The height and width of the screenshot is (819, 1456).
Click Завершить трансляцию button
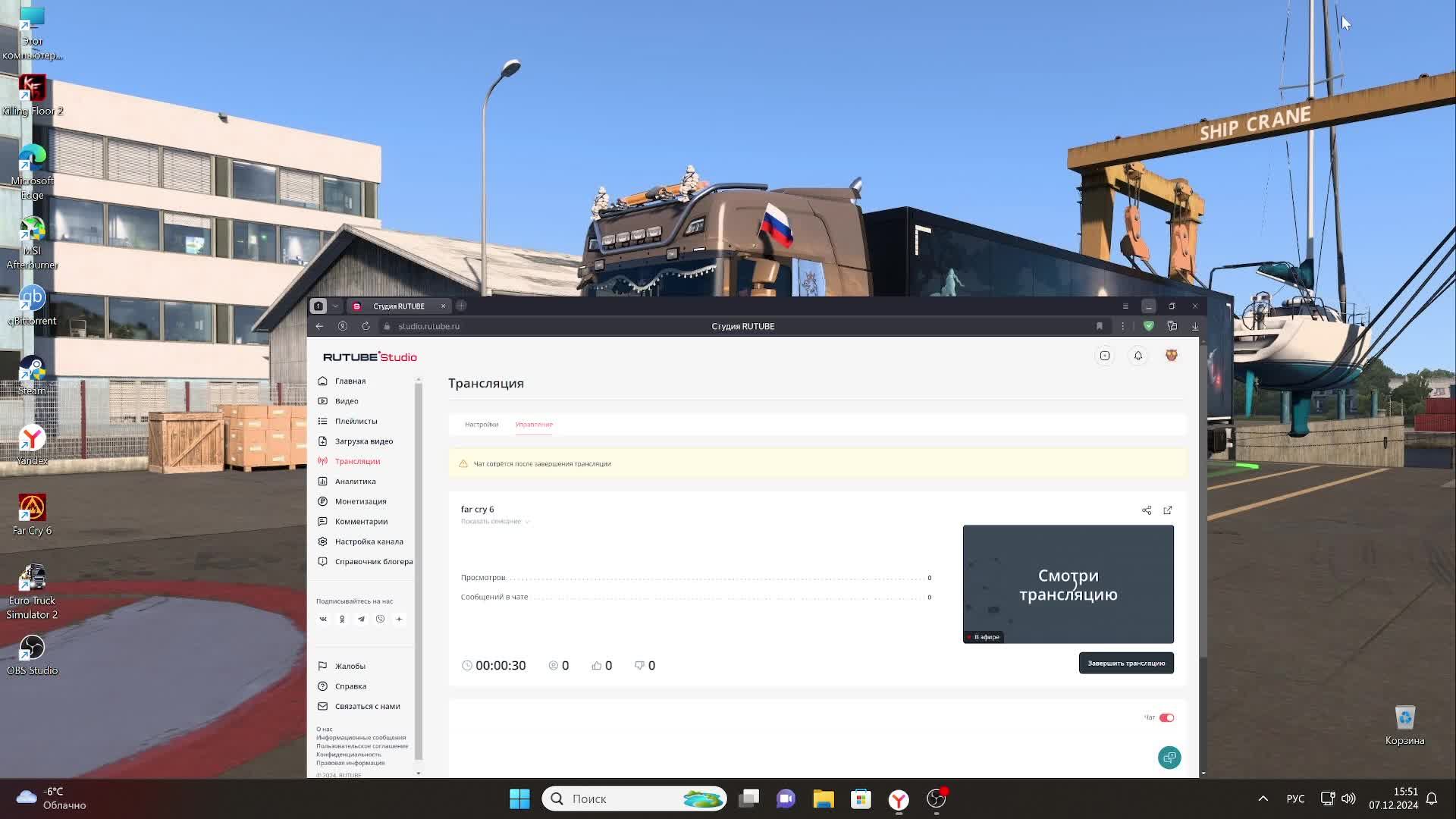point(1126,664)
